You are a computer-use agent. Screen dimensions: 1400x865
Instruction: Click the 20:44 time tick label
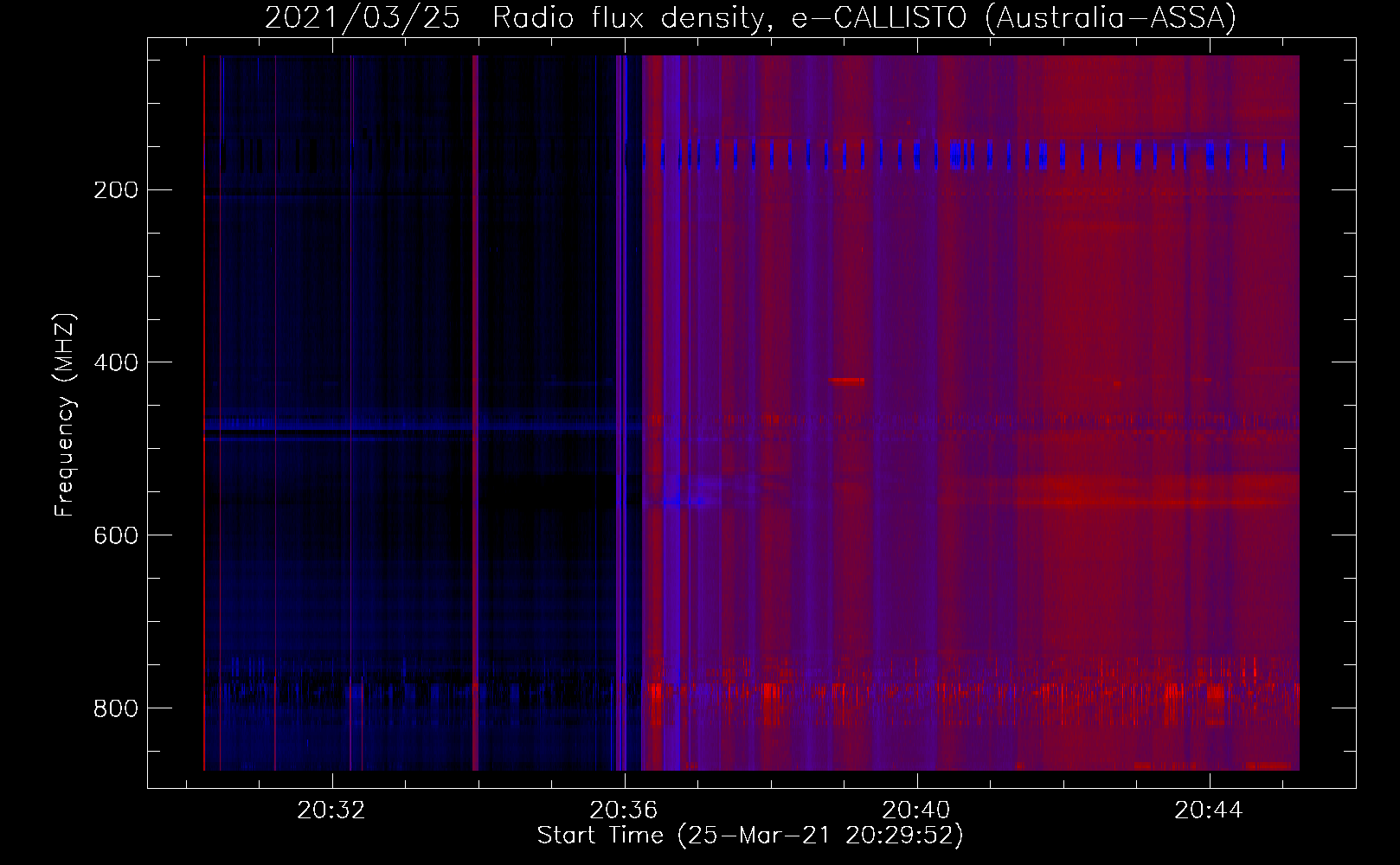pos(1209,811)
